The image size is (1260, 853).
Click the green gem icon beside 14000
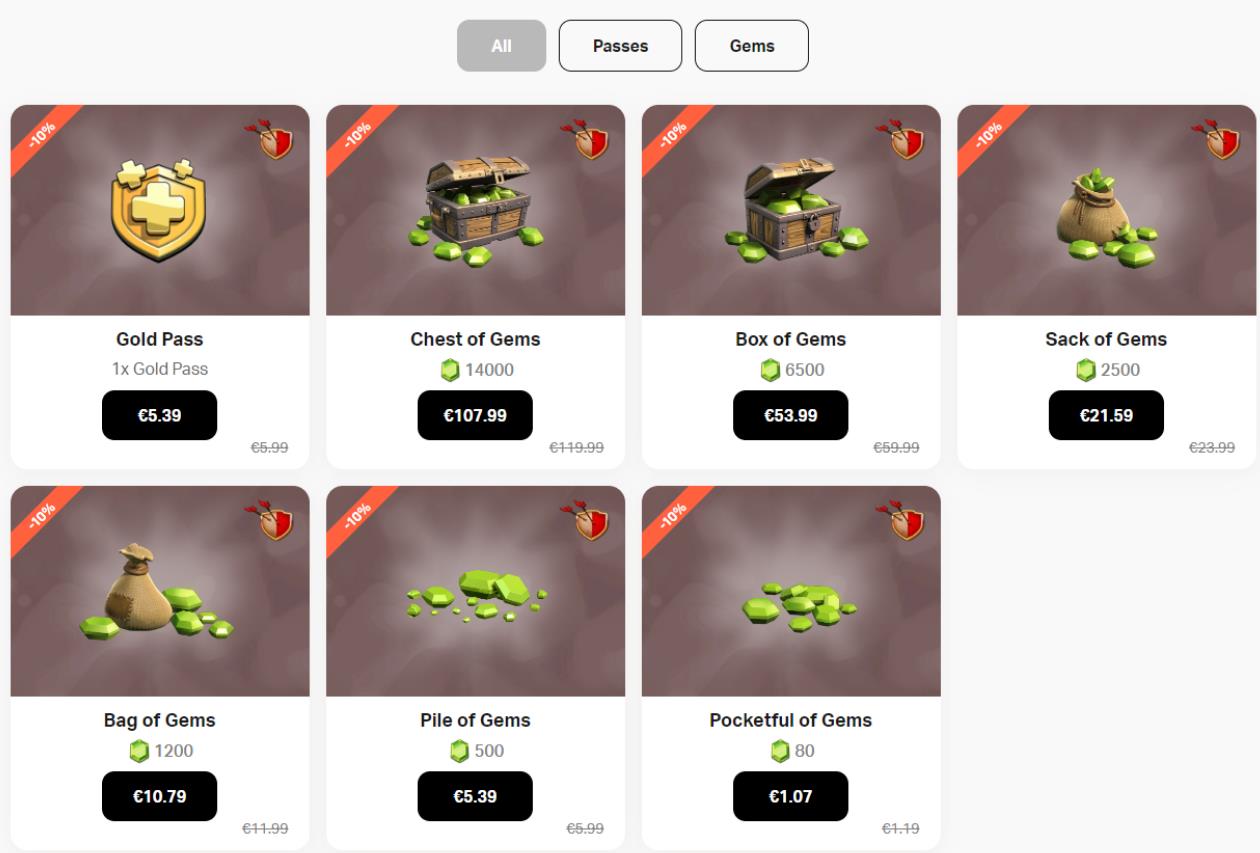[450, 371]
